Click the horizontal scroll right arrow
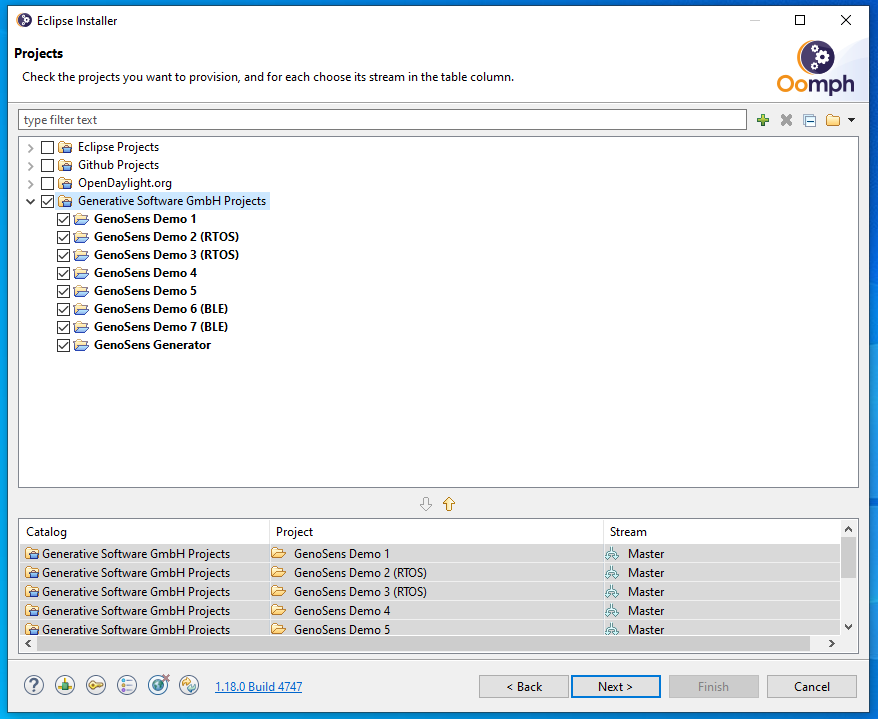Viewport: 878px width, 719px height. click(x=832, y=644)
